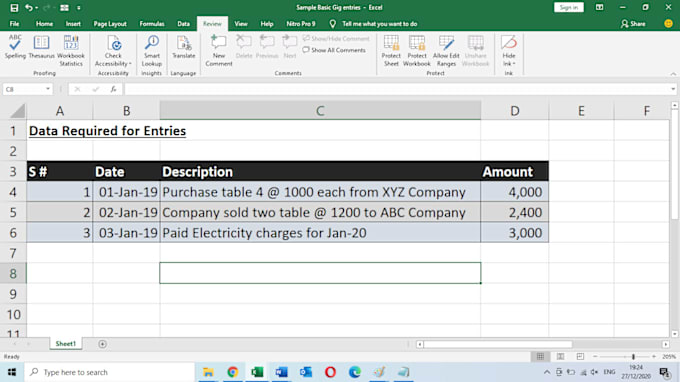Open Ribbon Display Options

pyautogui.click(x=599, y=7)
